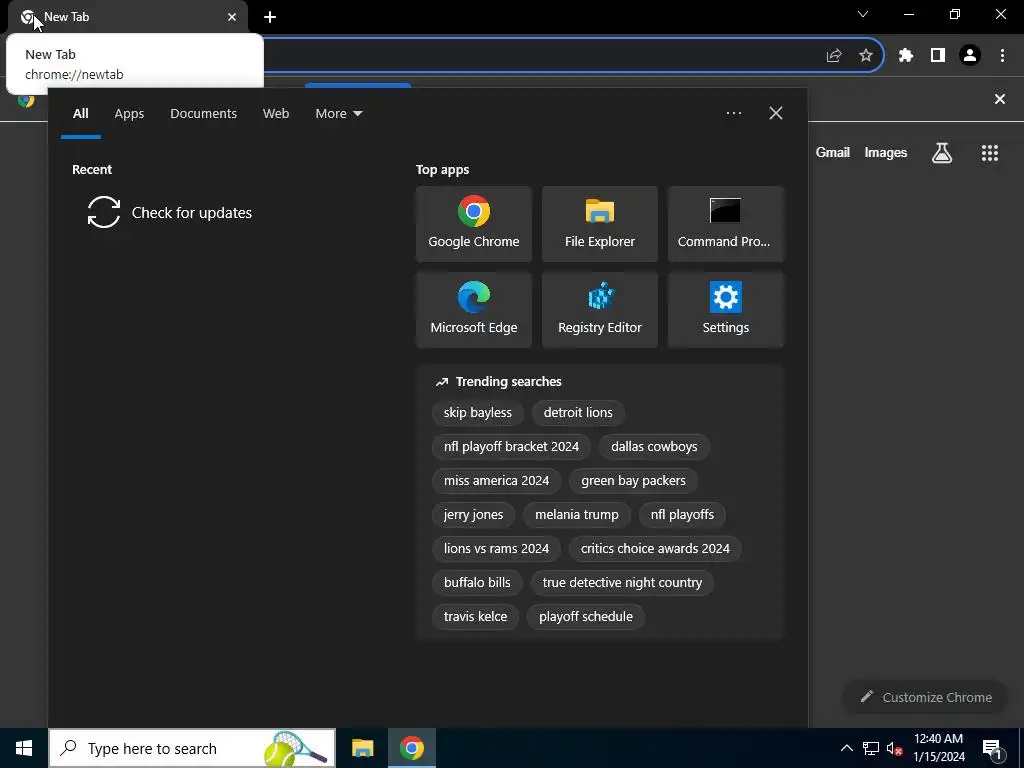
Task: Bookmark this tab with star icon
Action: point(866,56)
